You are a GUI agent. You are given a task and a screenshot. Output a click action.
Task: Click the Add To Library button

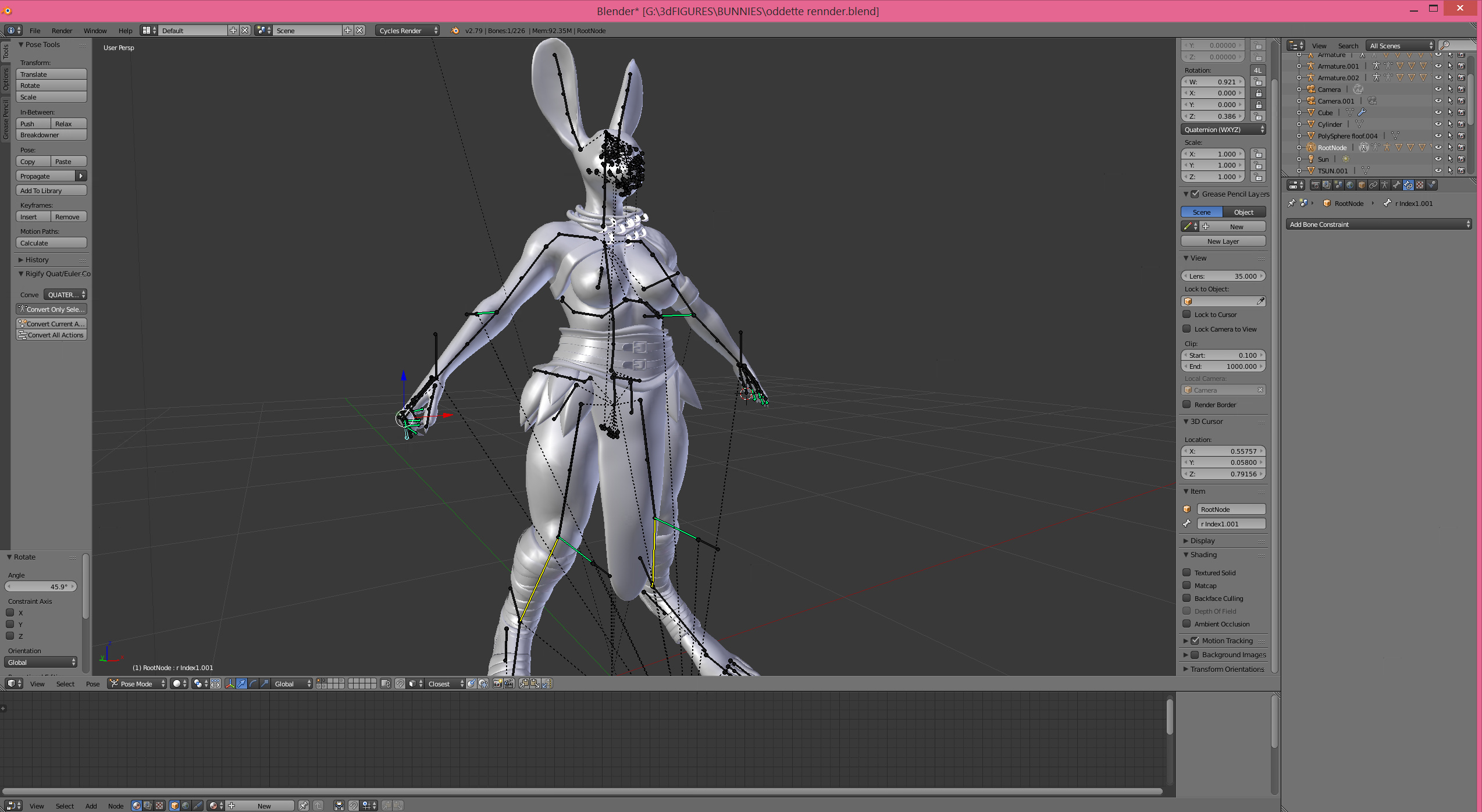pyautogui.click(x=51, y=191)
